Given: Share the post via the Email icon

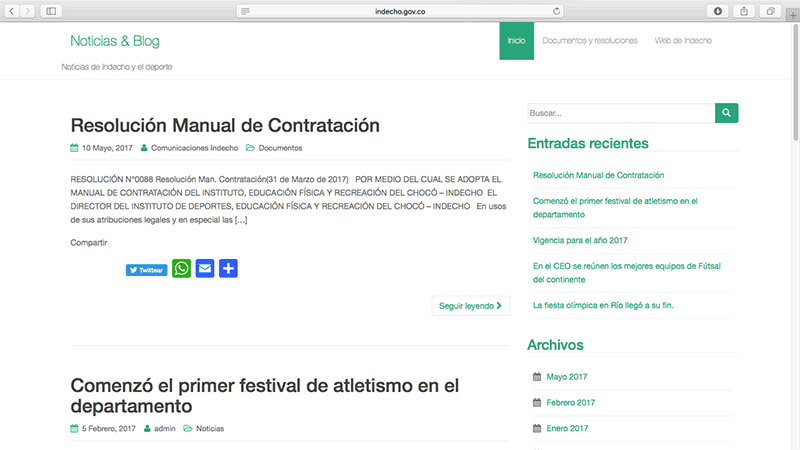Looking at the screenshot, I should (205, 268).
